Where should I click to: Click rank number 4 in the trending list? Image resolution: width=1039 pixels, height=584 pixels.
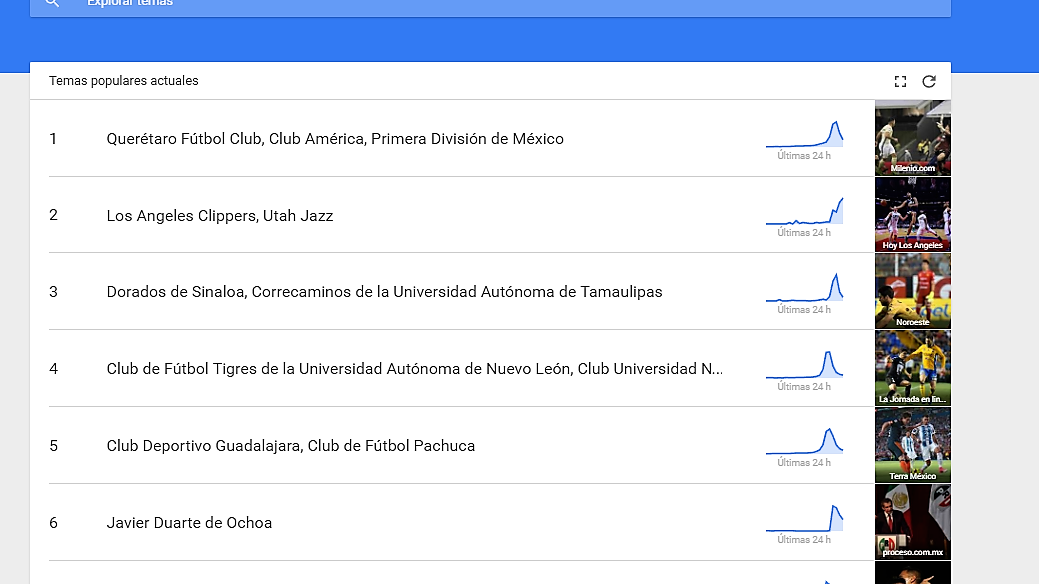pos(54,369)
